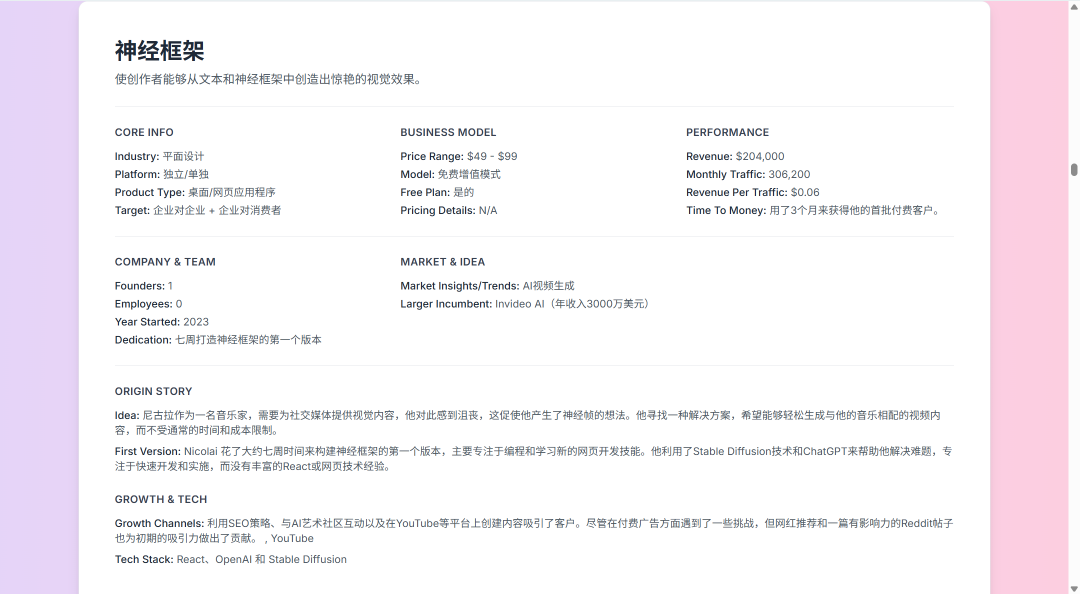Click the First Version paragraph starting Nicolai
The height and width of the screenshot is (594, 1080).
[x=533, y=459]
